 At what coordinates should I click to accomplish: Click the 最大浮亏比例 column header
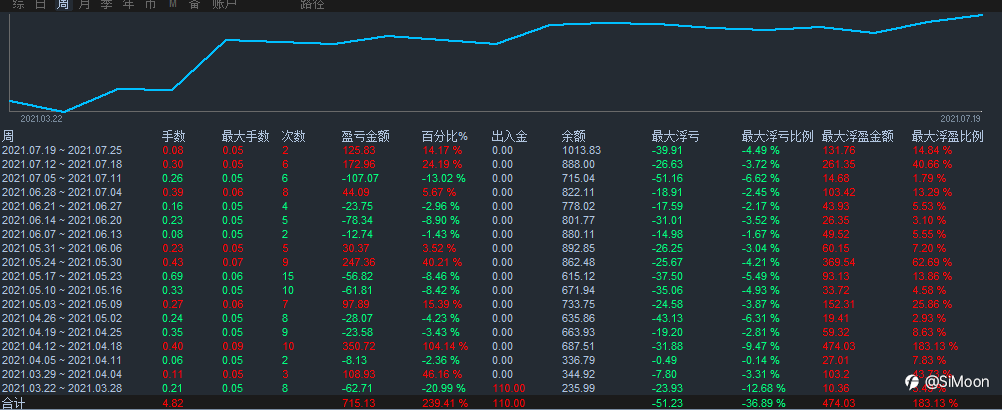(777, 136)
